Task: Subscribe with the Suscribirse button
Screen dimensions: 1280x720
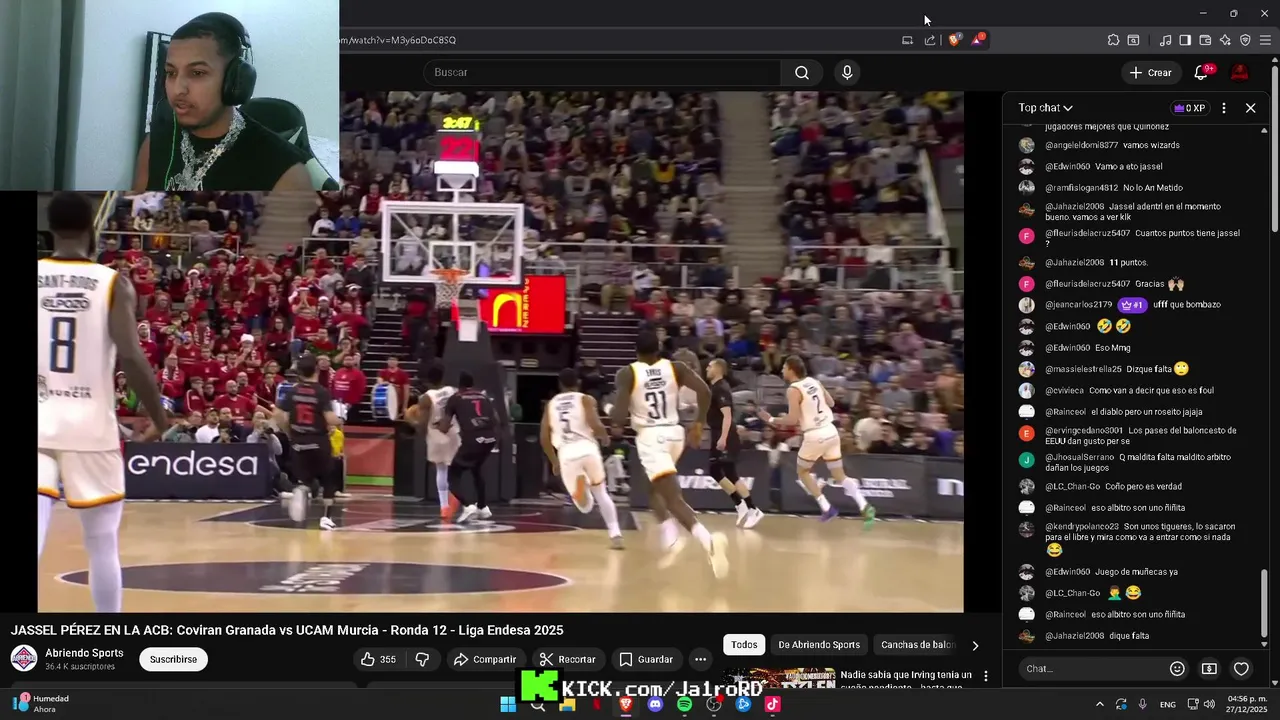Action: (x=173, y=659)
